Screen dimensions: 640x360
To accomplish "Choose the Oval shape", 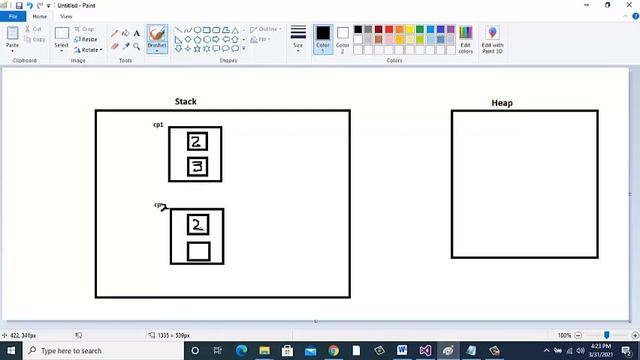I will (197, 30).
